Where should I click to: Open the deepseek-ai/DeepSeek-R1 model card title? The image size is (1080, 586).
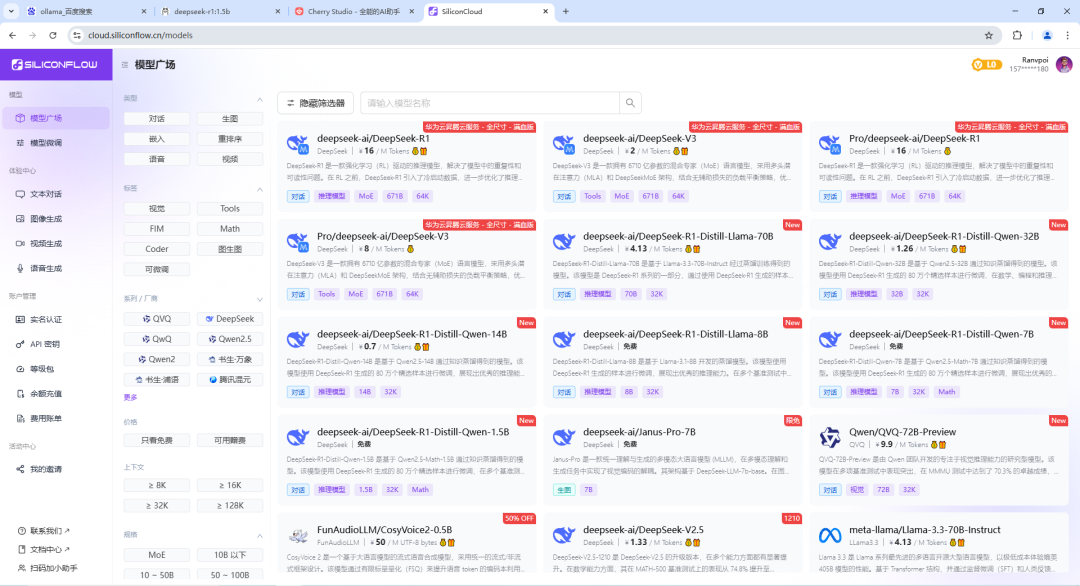pyautogui.click(x=373, y=138)
